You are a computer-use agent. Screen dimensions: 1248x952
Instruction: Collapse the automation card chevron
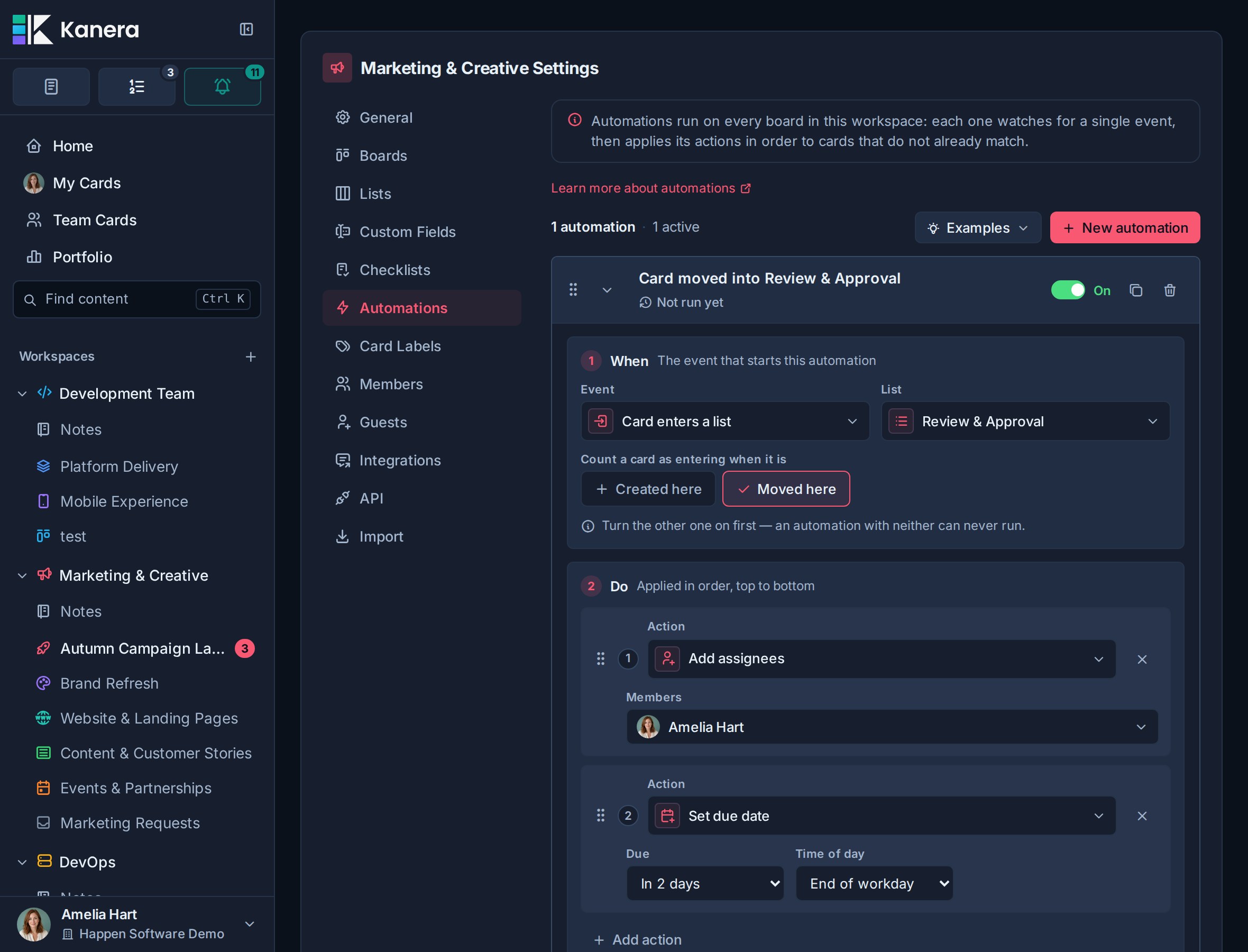[607, 290]
